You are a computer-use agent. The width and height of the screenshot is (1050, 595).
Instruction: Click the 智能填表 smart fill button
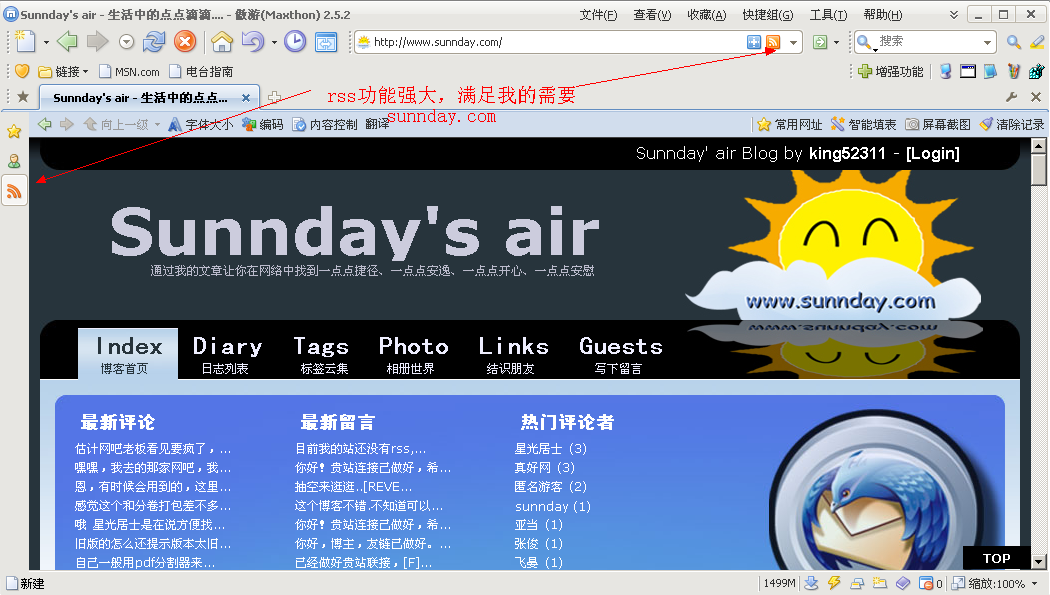pos(863,124)
